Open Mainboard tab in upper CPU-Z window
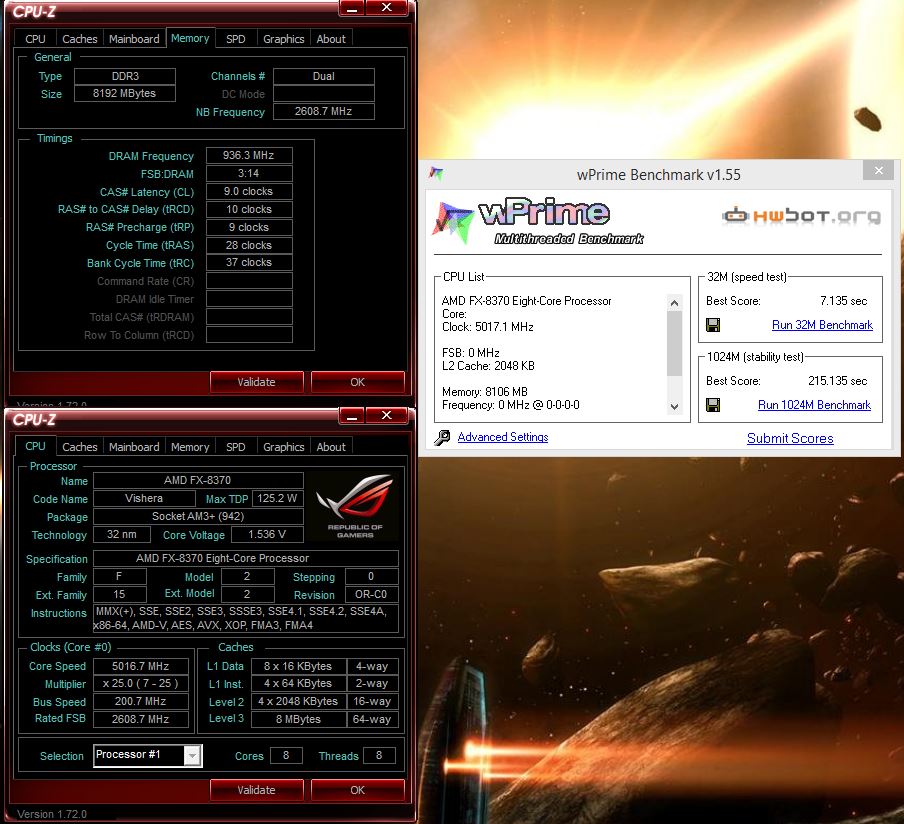904x824 pixels. (x=134, y=39)
